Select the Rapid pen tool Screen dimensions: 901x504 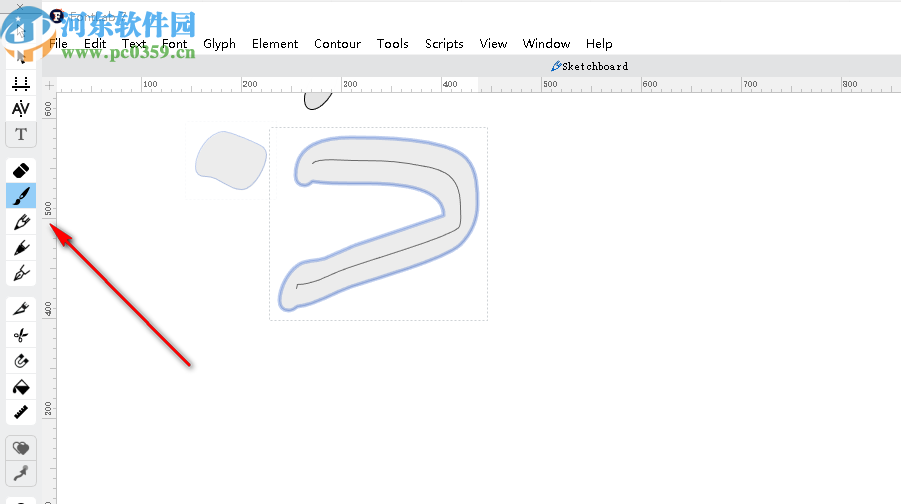click(21, 273)
